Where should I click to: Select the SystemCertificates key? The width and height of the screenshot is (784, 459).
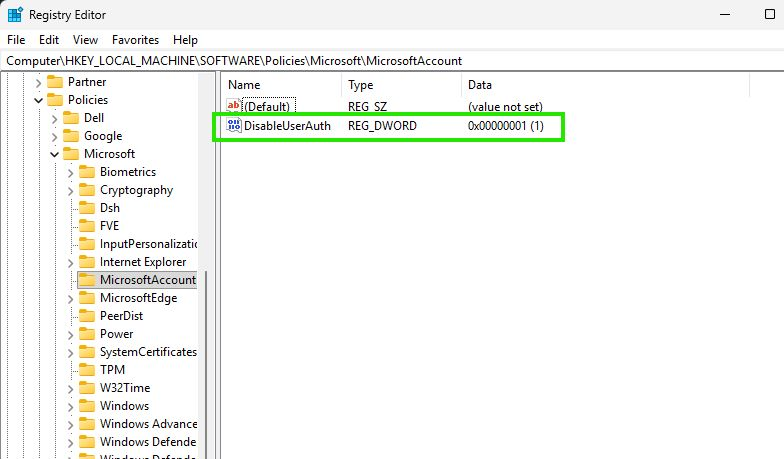(148, 352)
